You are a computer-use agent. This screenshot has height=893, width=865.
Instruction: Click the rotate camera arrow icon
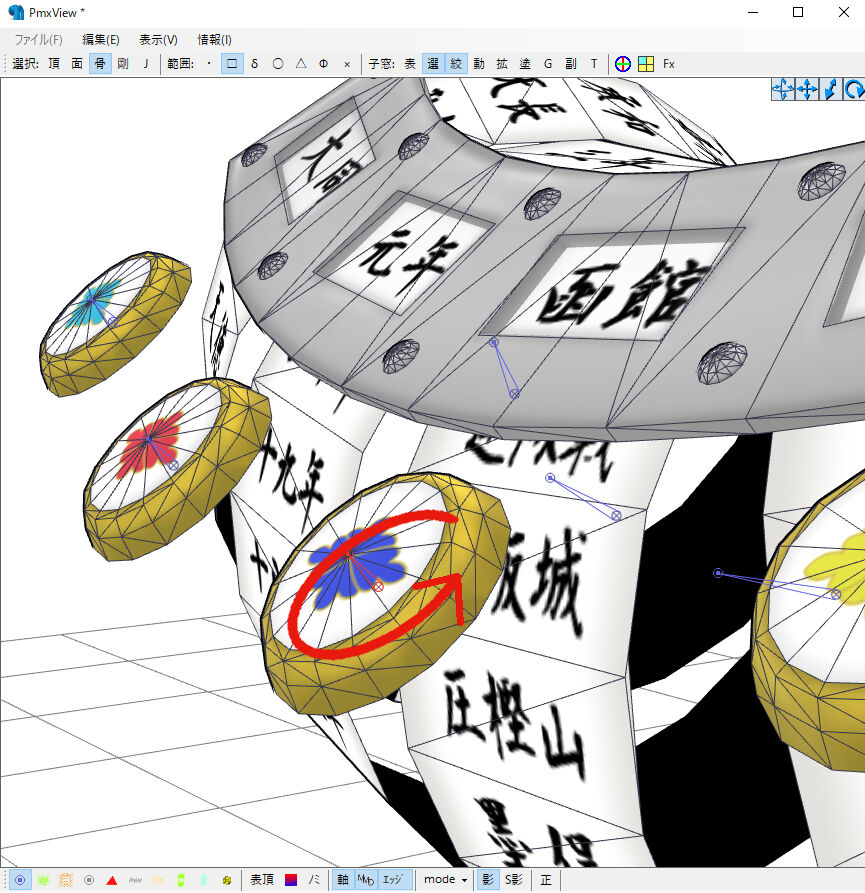coord(854,89)
